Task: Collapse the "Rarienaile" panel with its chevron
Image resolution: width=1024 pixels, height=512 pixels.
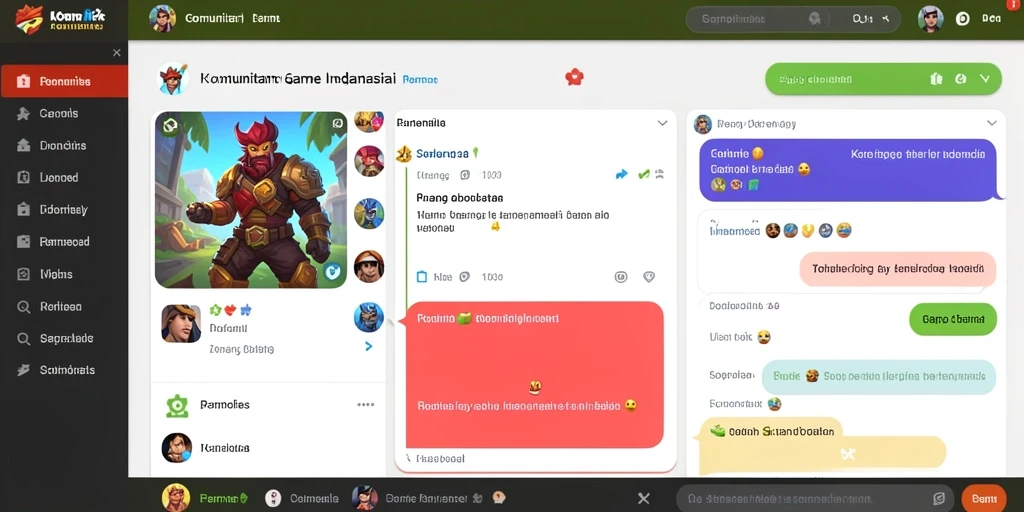Action: (662, 123)
